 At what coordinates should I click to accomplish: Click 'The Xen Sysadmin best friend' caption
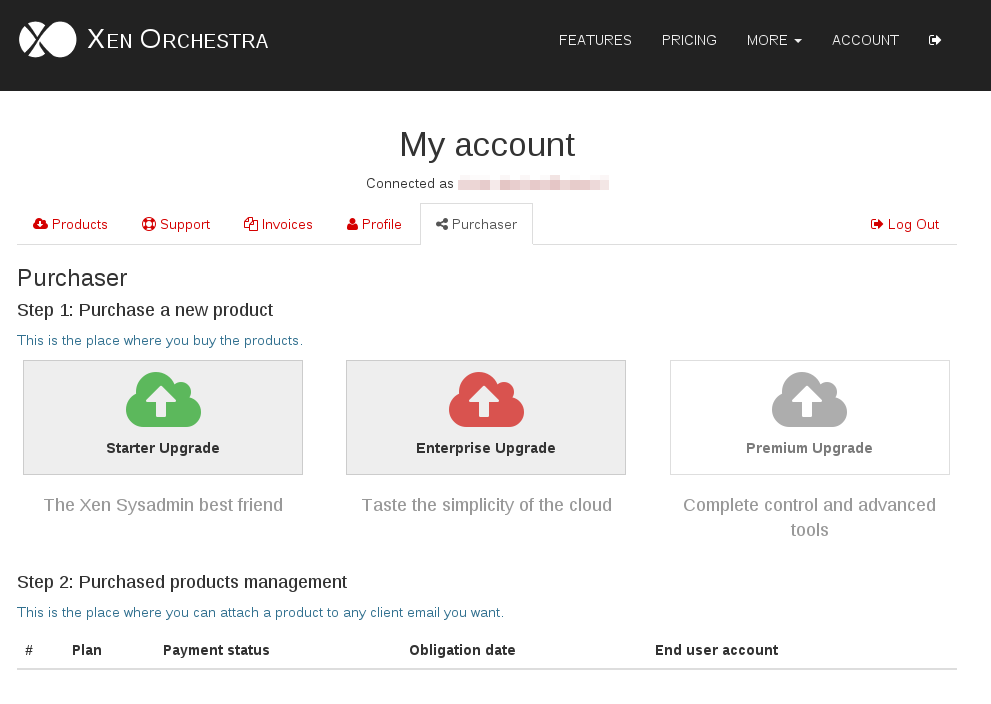[x=163, y=505]
